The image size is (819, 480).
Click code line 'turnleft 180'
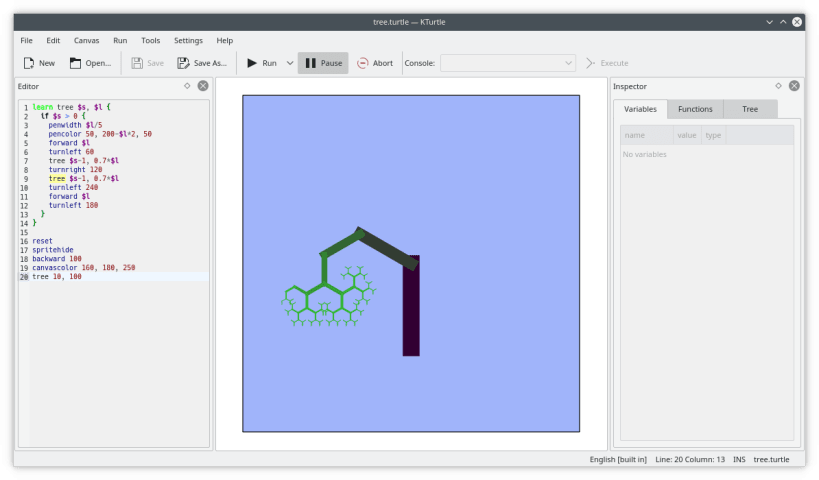click(73, 206)
